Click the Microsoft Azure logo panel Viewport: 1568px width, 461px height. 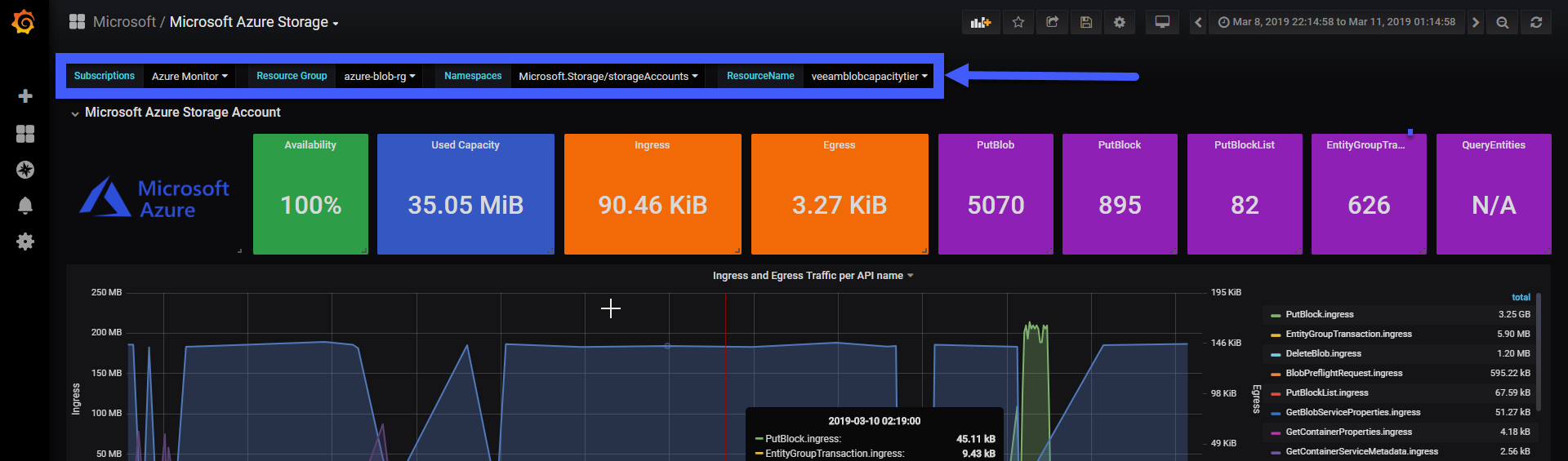(x=155, y=196)
